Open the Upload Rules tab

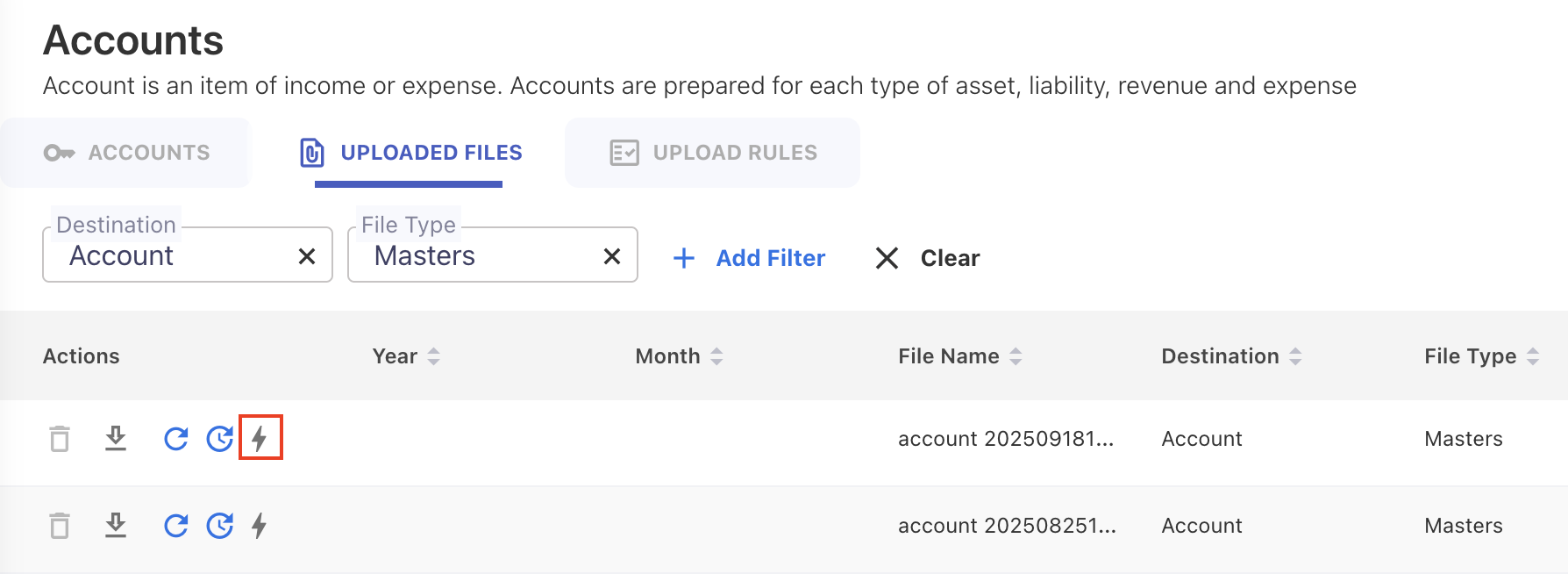click(713, 153)
